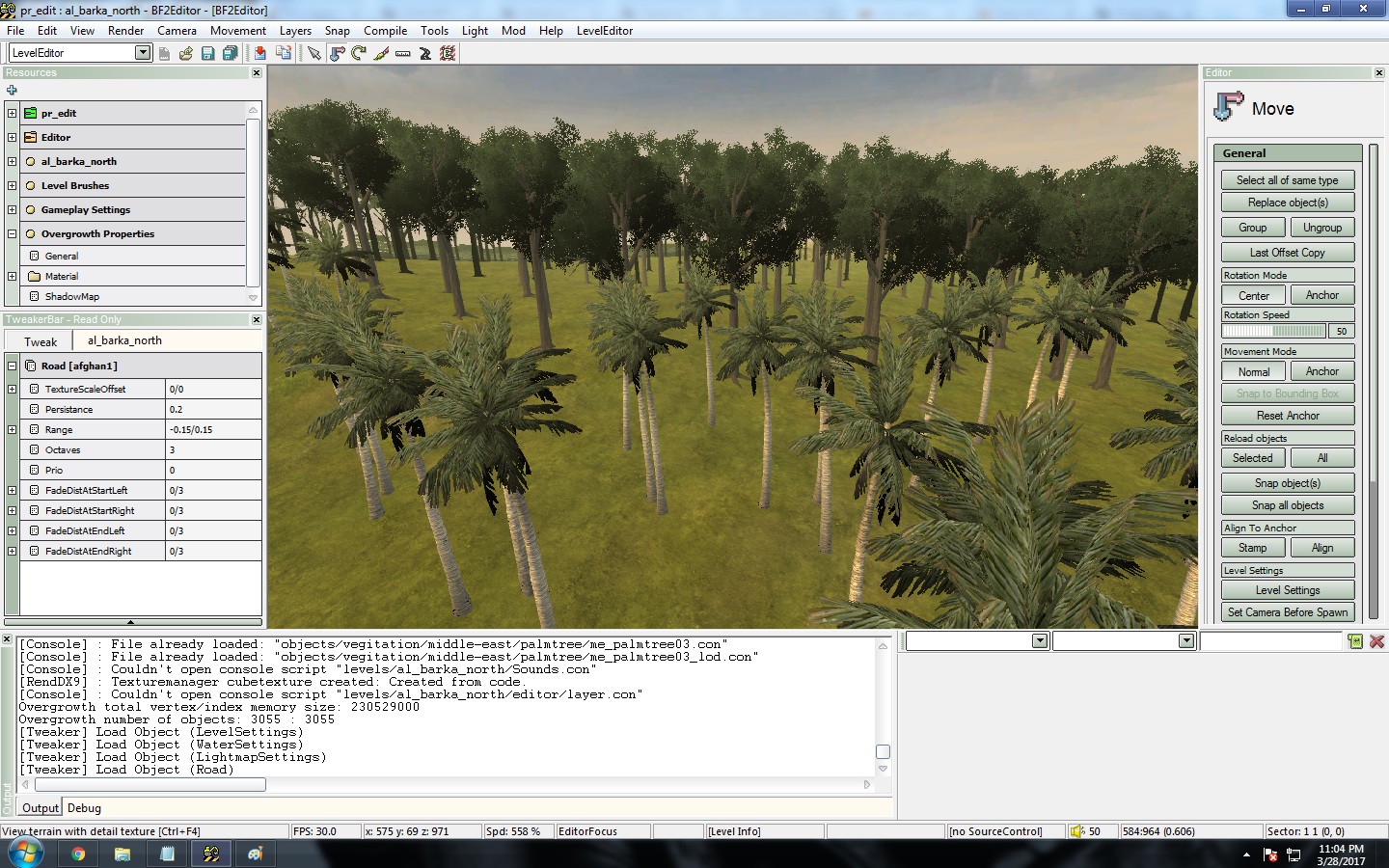Open Chrome from the taskbar
This screenshot has width=1389, height=868.
77,854
